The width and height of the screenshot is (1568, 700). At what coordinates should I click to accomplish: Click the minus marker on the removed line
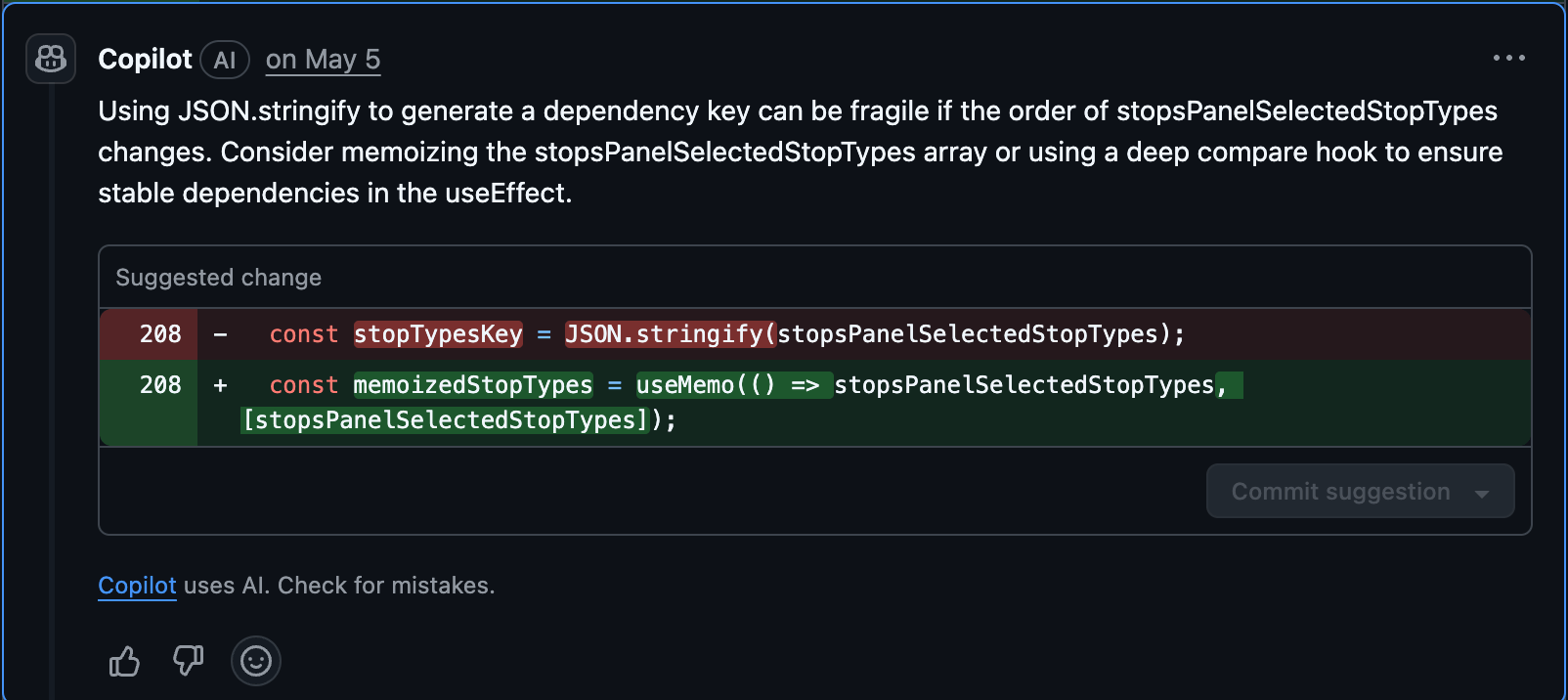point(221,334)
